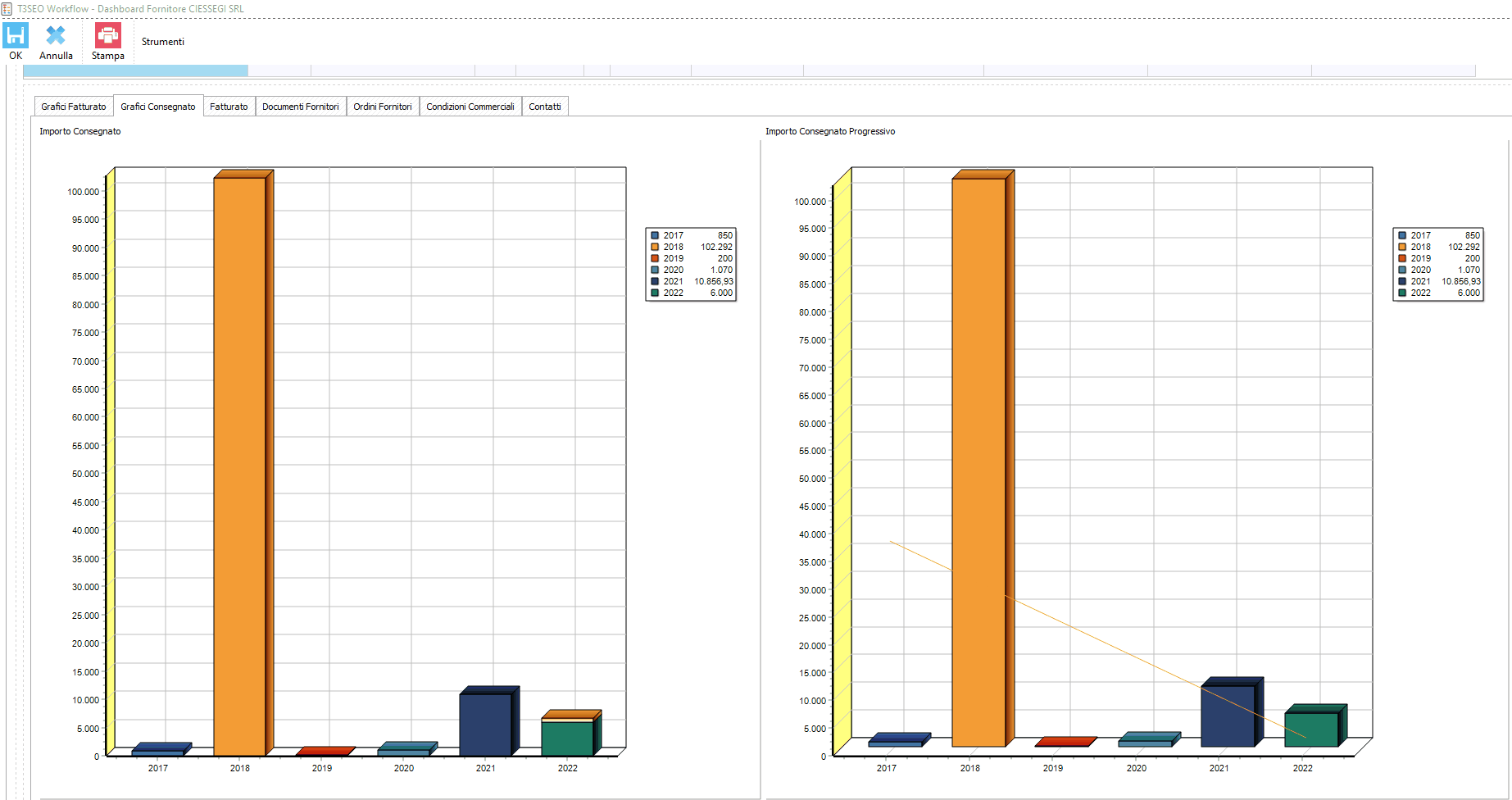
Task: Click the 75.000 axis label in the Progressivo chart
Action: tap(812, 340)
